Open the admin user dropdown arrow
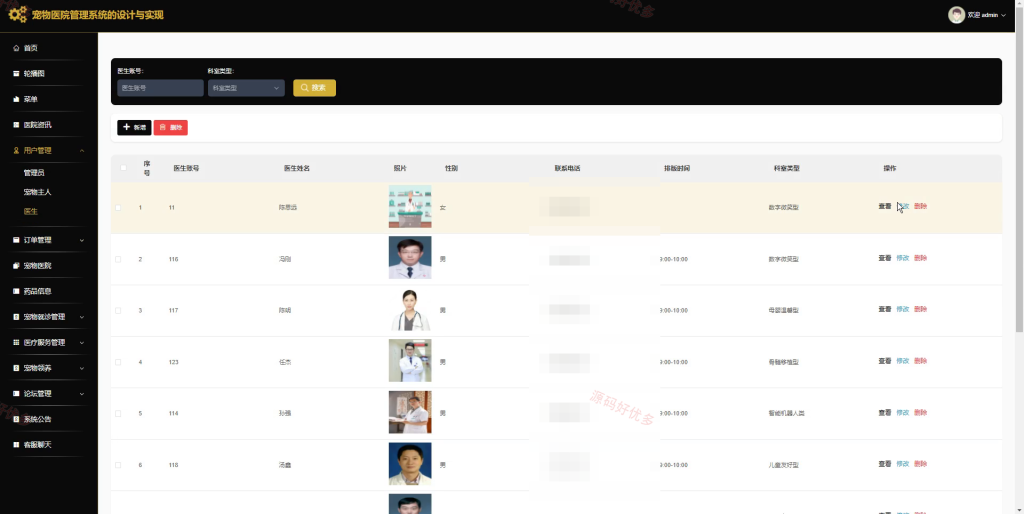Image resolution: width=1024 pixels, height=514 pixels. (x=1004, y=15)
